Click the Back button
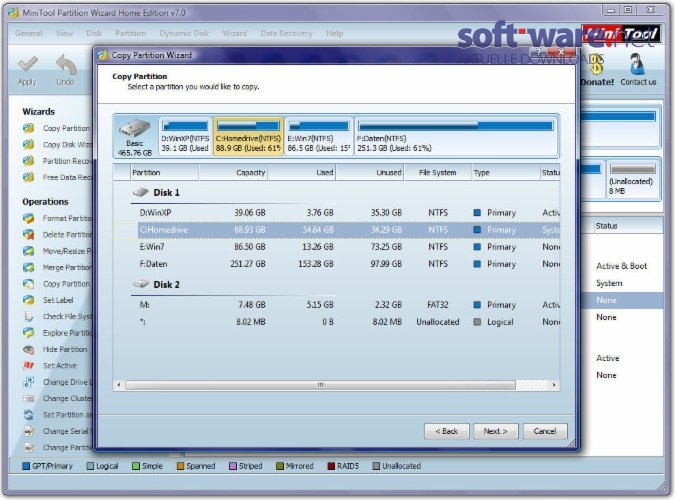Image resolution: width=675 pixels, height=500 pixels. point(446,431)
